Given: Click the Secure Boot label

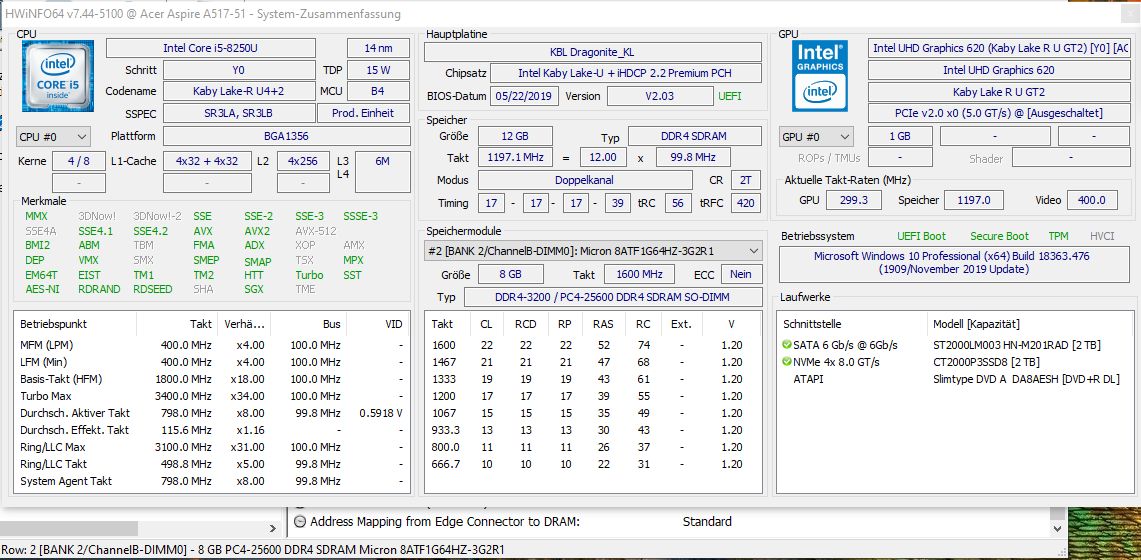Looking at the screenshot, I should (x=999, y=236).
